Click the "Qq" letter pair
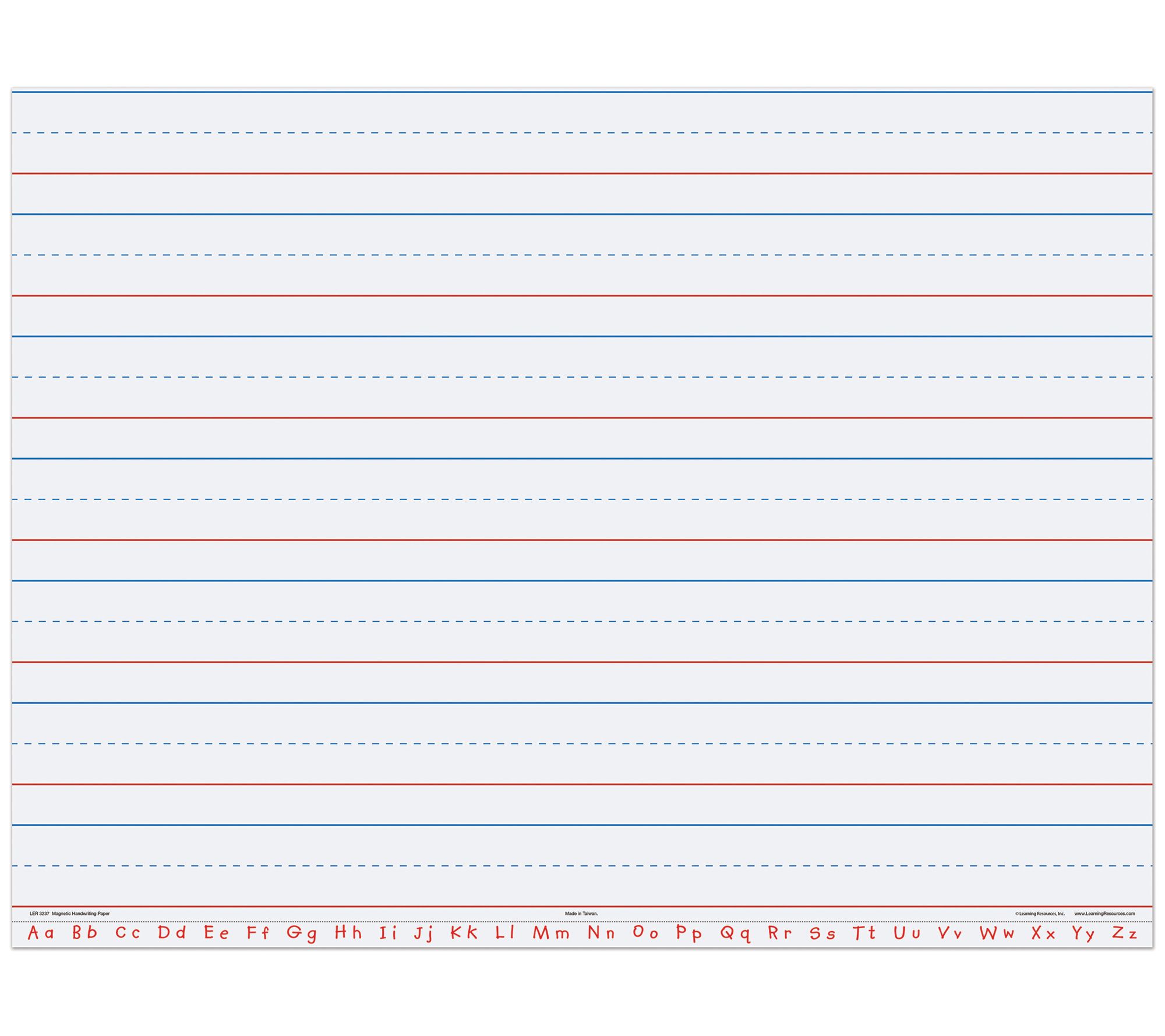 735,934
